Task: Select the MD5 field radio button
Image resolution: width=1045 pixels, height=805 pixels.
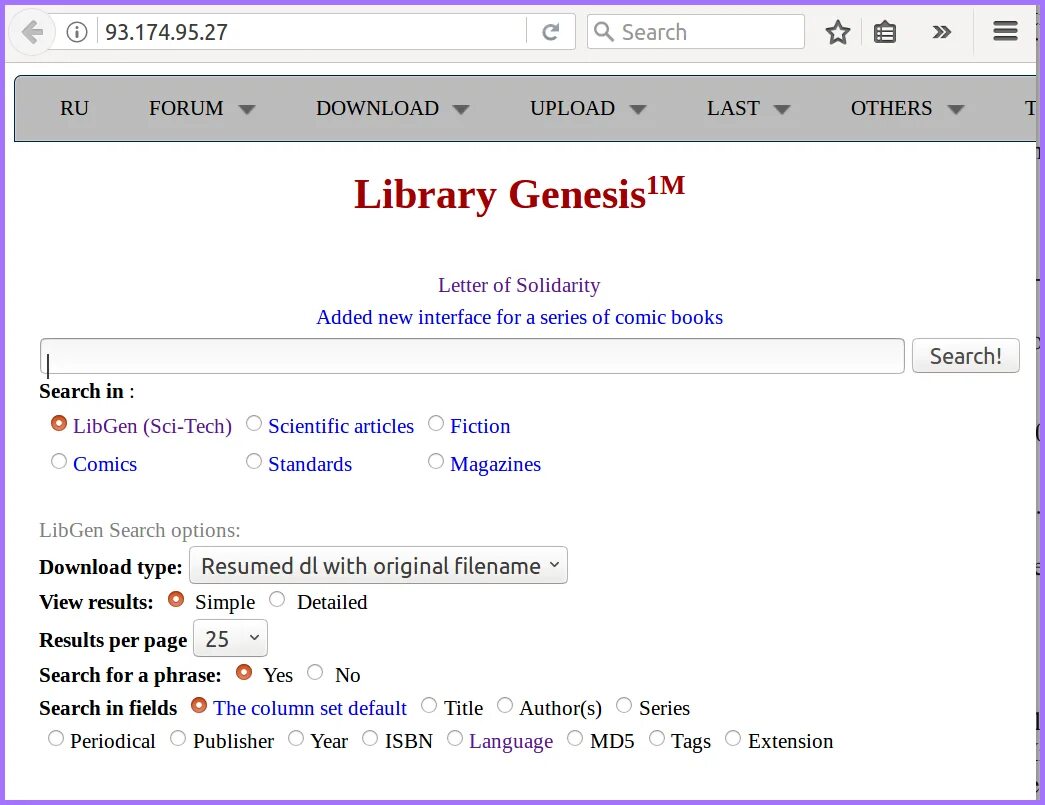Action: 574,738
